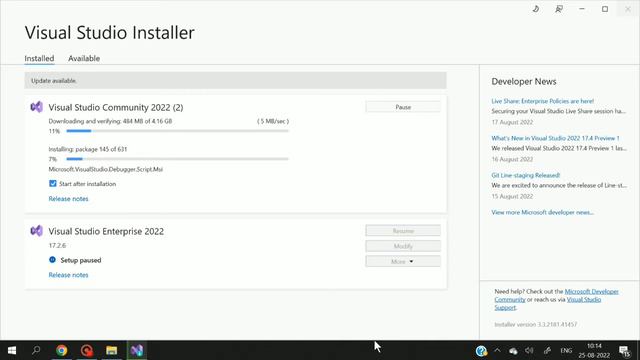This screenshot has width=640, height=360.
Task: Open the volume speaker tray icon
Action: (529, 351)
